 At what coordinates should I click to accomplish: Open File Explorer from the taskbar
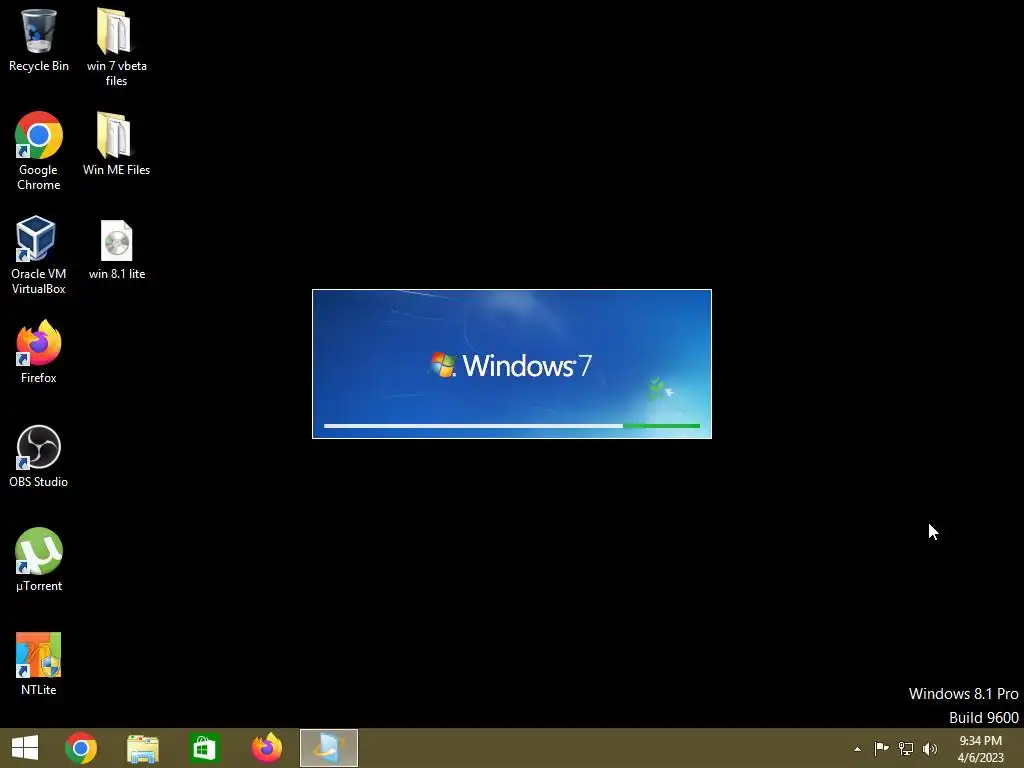pos(142,748)
